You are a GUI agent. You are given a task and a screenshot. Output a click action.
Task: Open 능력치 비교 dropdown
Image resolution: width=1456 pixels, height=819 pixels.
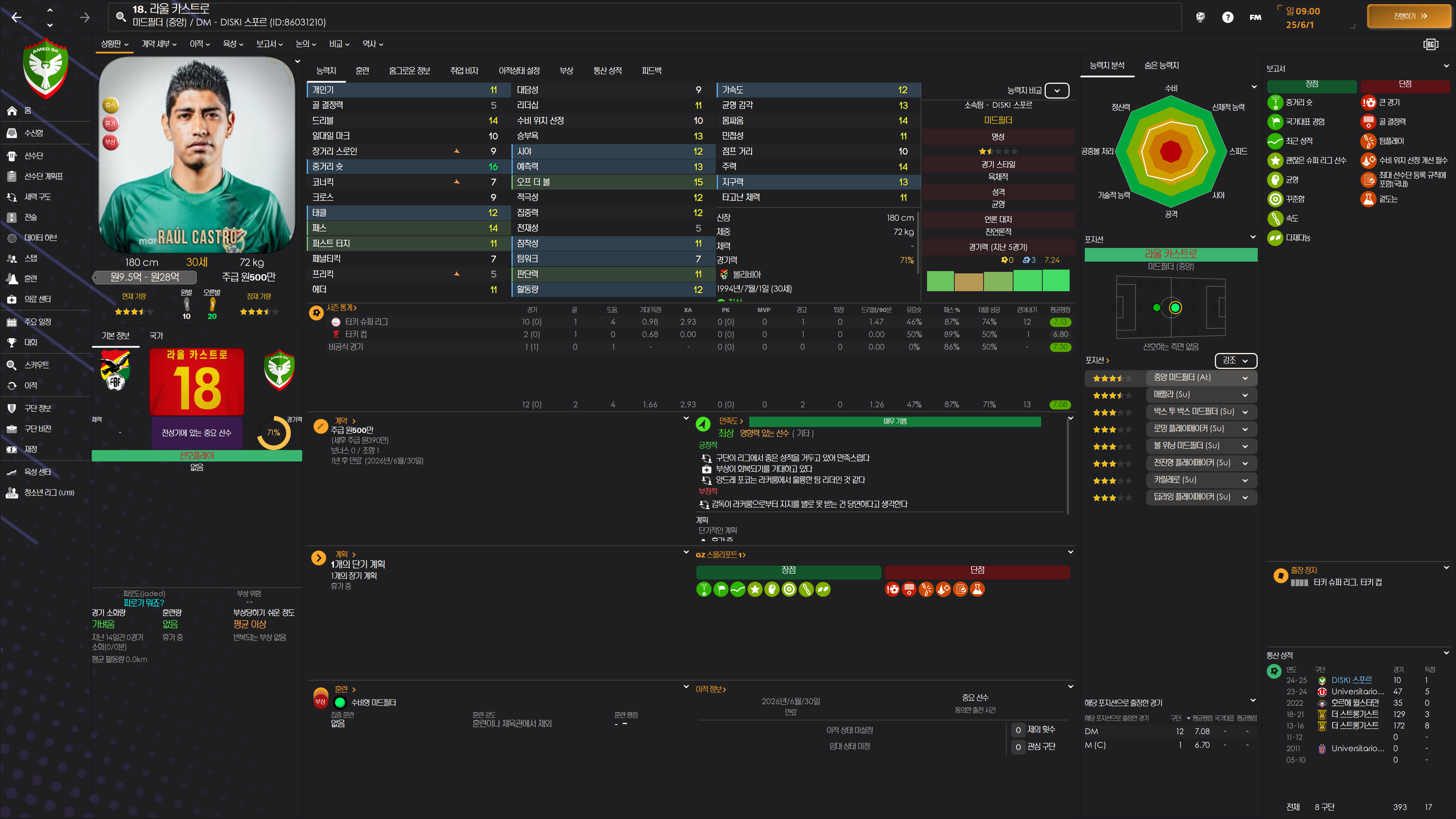point(1056,91)
